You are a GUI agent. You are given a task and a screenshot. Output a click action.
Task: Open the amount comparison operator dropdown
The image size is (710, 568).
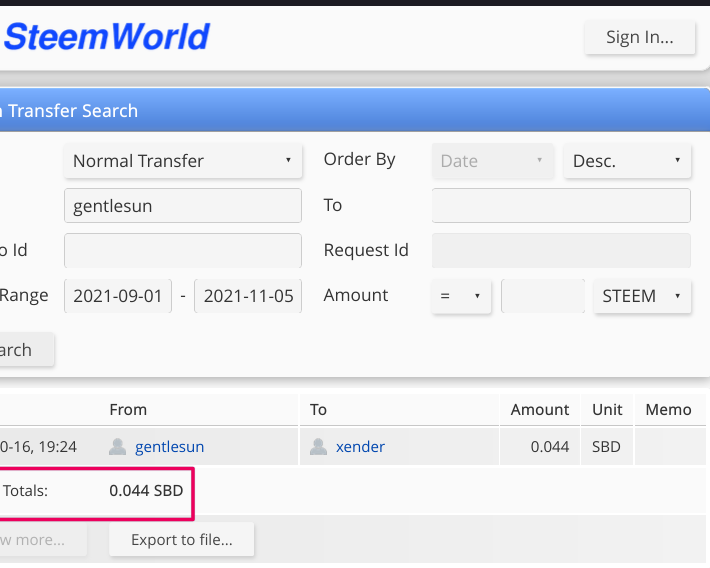point(461,296)
